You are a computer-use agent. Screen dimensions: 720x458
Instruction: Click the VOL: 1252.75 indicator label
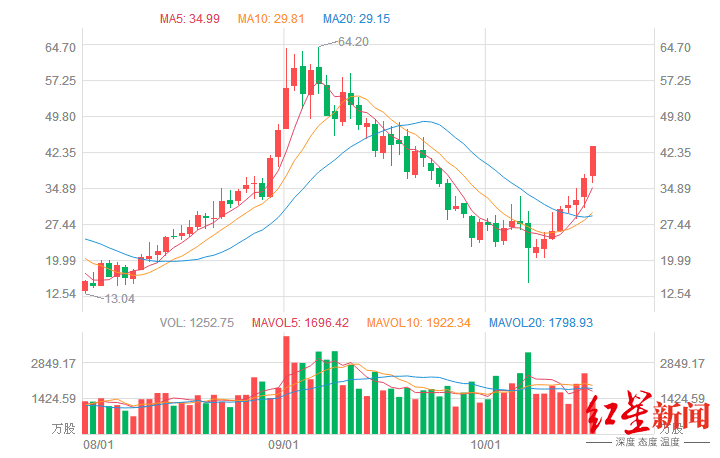(x=196, y=322)
